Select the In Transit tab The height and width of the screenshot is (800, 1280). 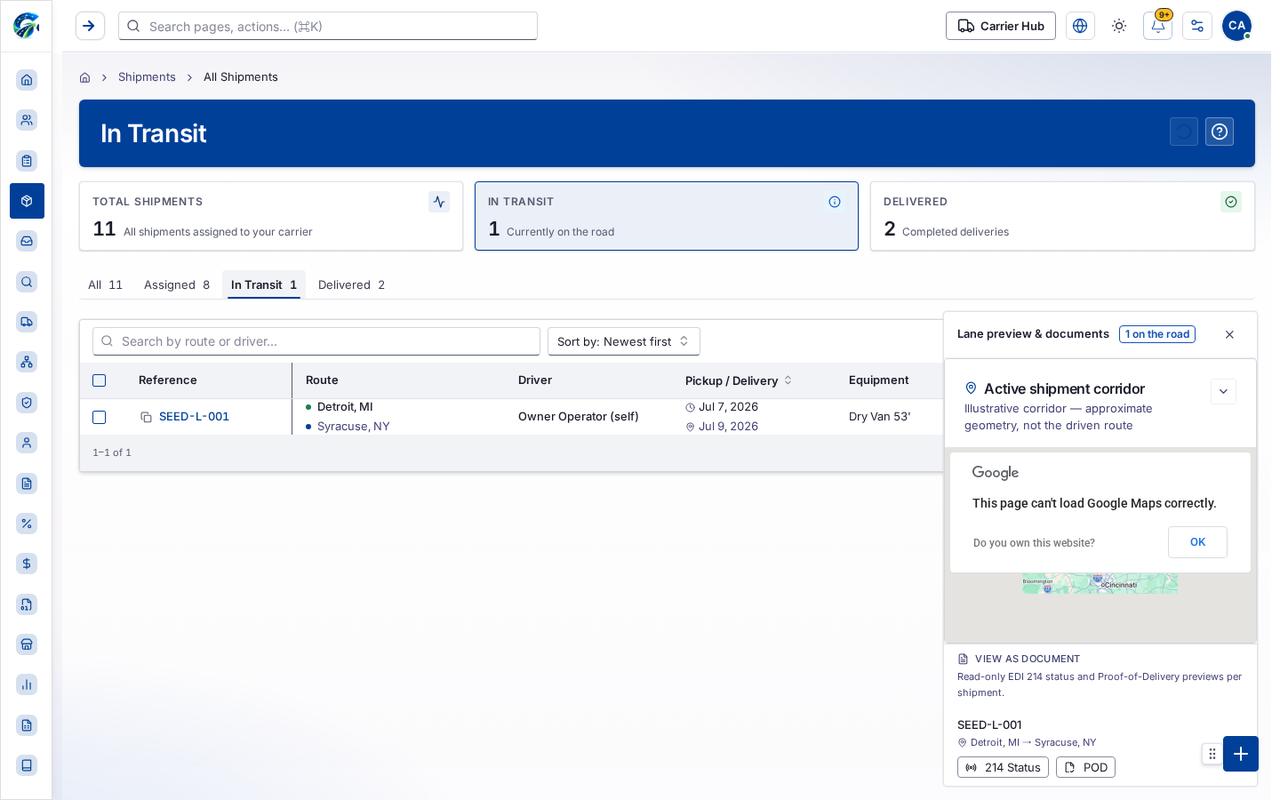(x=264, y=285)
